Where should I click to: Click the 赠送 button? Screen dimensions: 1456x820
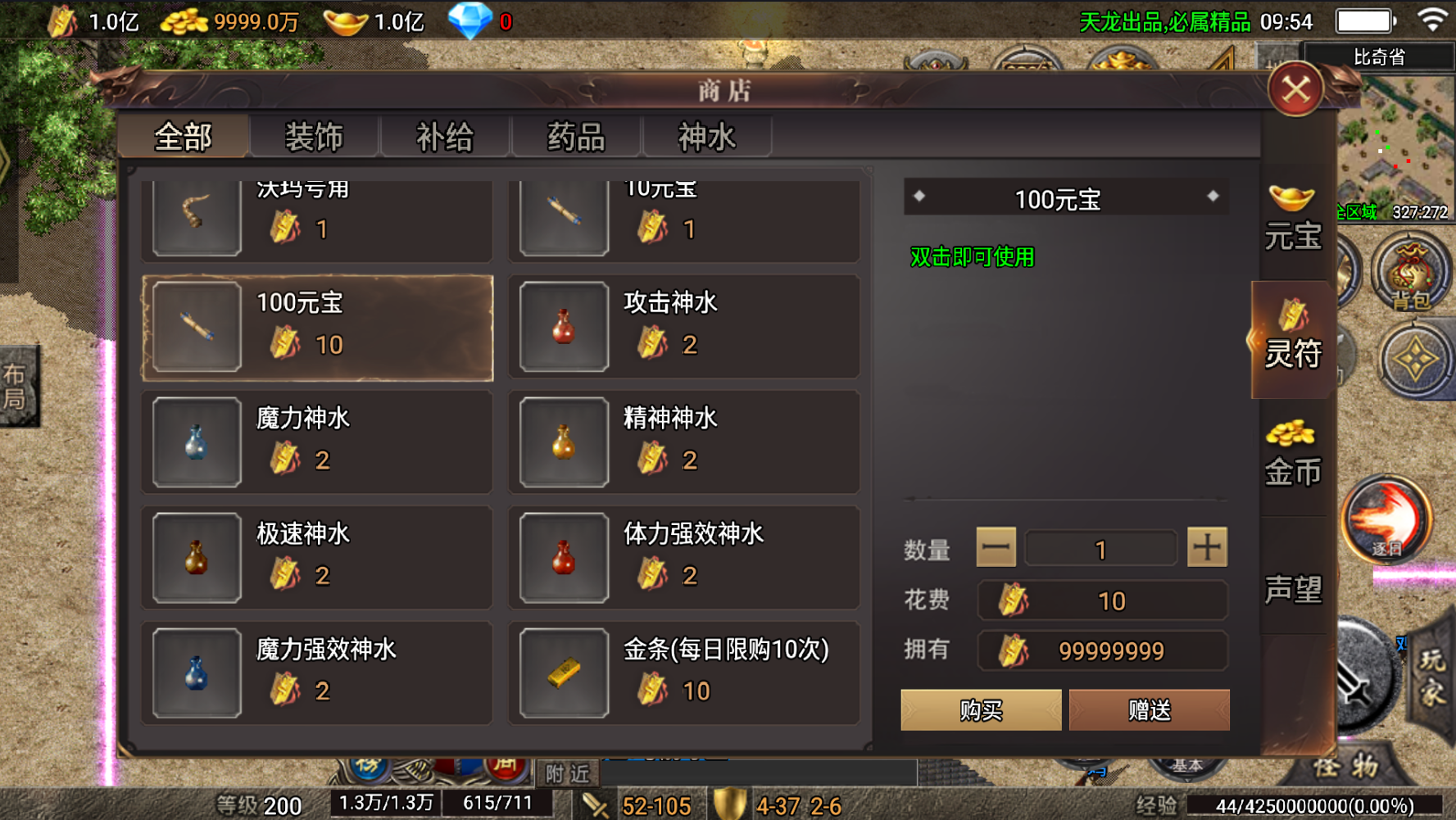point(1150,710)
